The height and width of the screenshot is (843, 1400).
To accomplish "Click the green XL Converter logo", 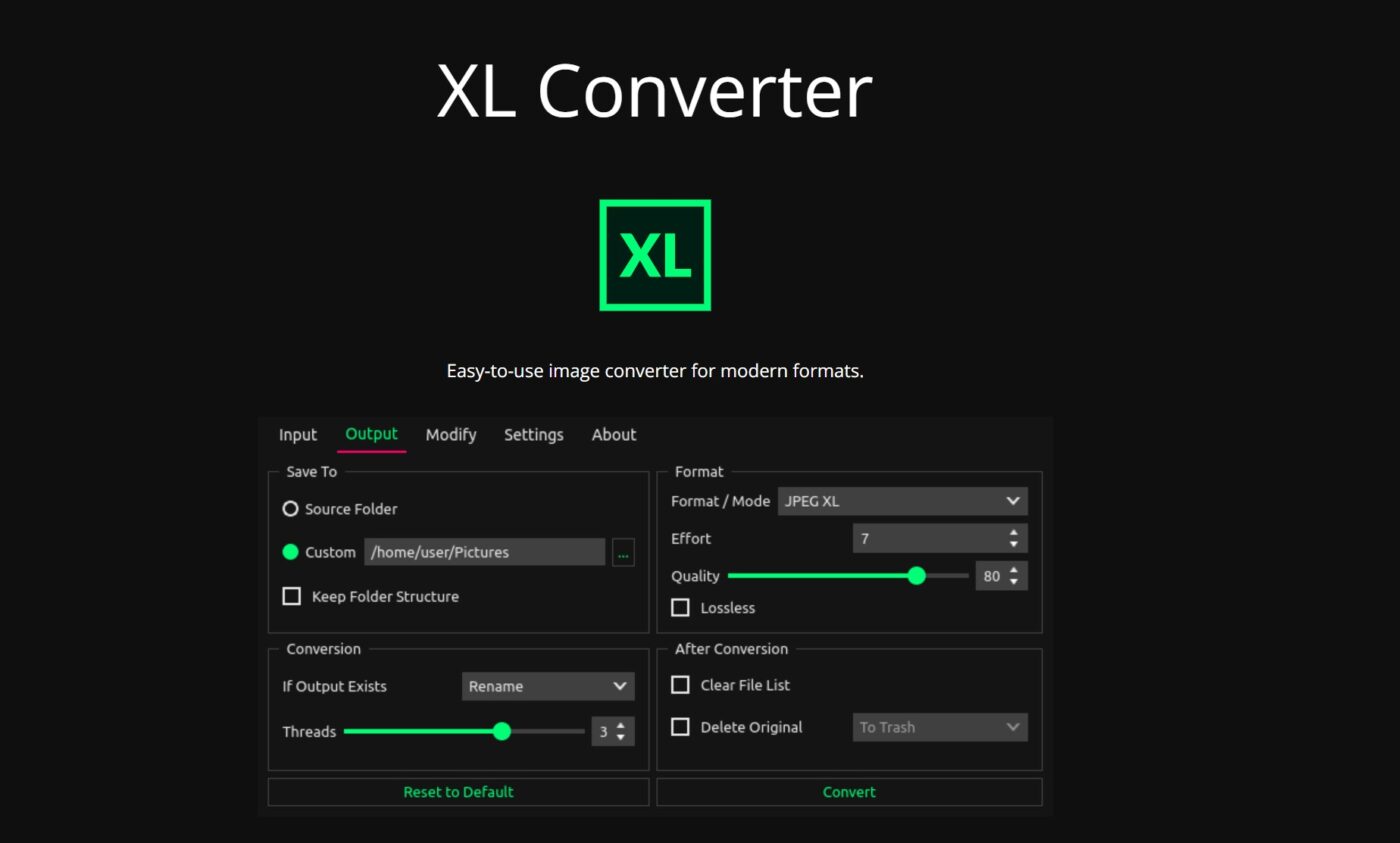I will pyautogui.click(x=655, y=255).
